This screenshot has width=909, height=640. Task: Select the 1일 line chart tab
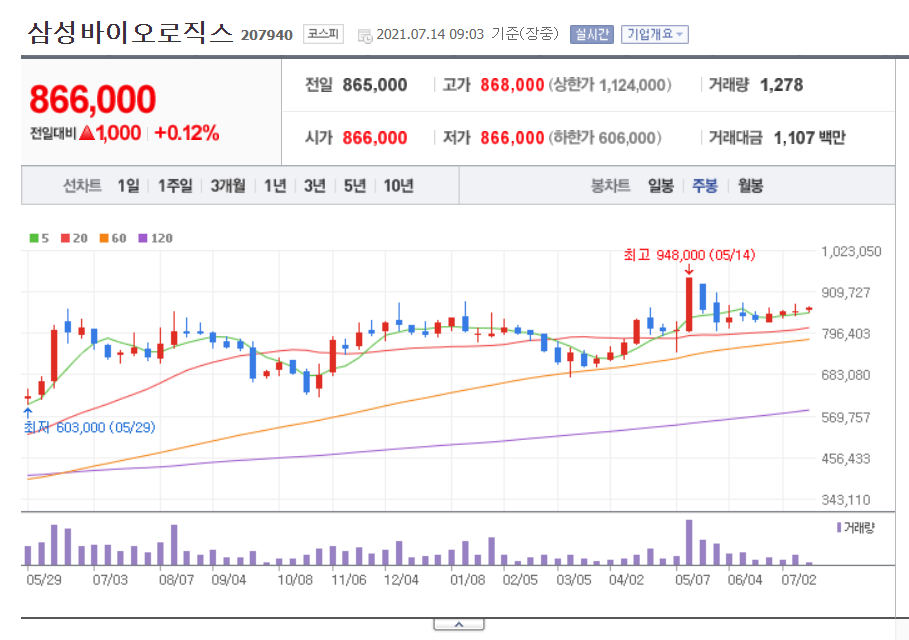coord(128,186)
